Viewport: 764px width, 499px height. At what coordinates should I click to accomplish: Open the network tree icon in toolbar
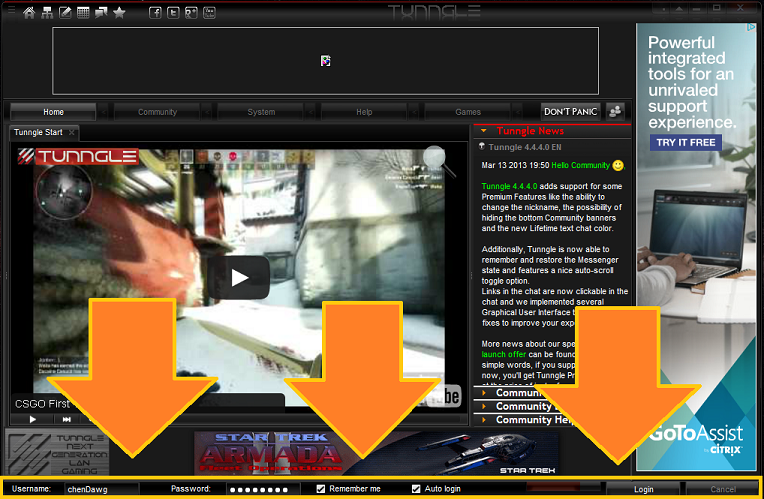tap(47, 13)
